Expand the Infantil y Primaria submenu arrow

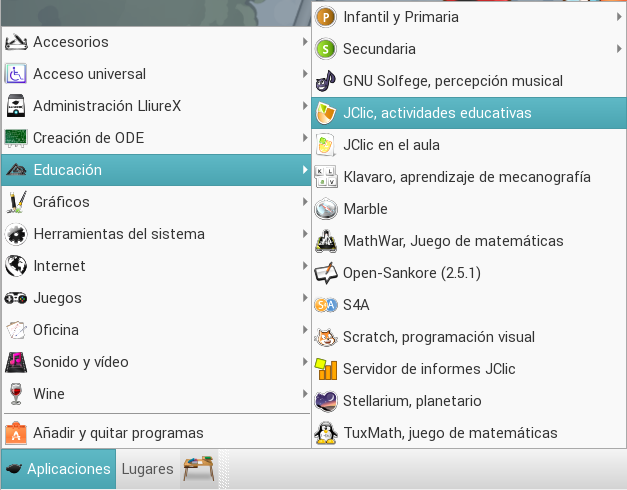[619, 17]
